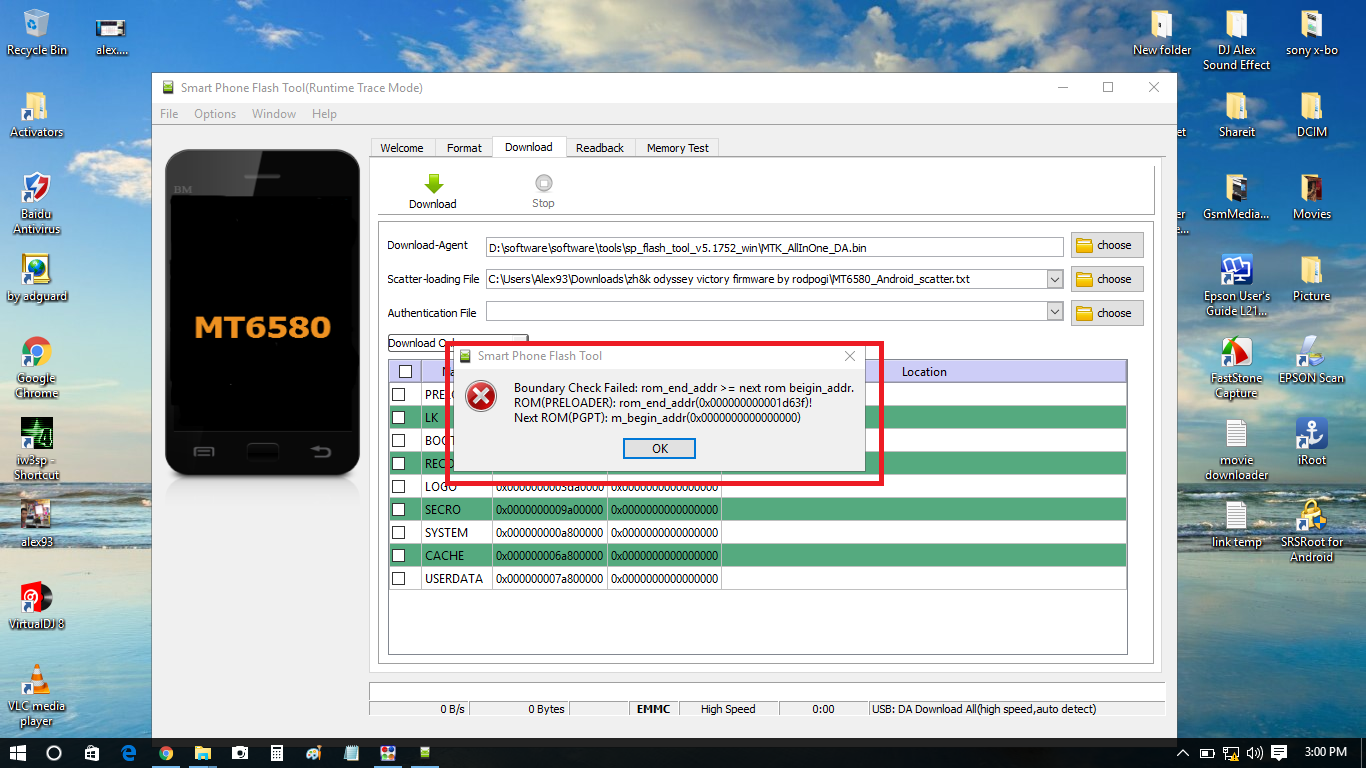The width and height of the screenshot is (1366, 768).
Task: Click the High Speed status entry
Action: pyautogui.click(x=728, y=709)
